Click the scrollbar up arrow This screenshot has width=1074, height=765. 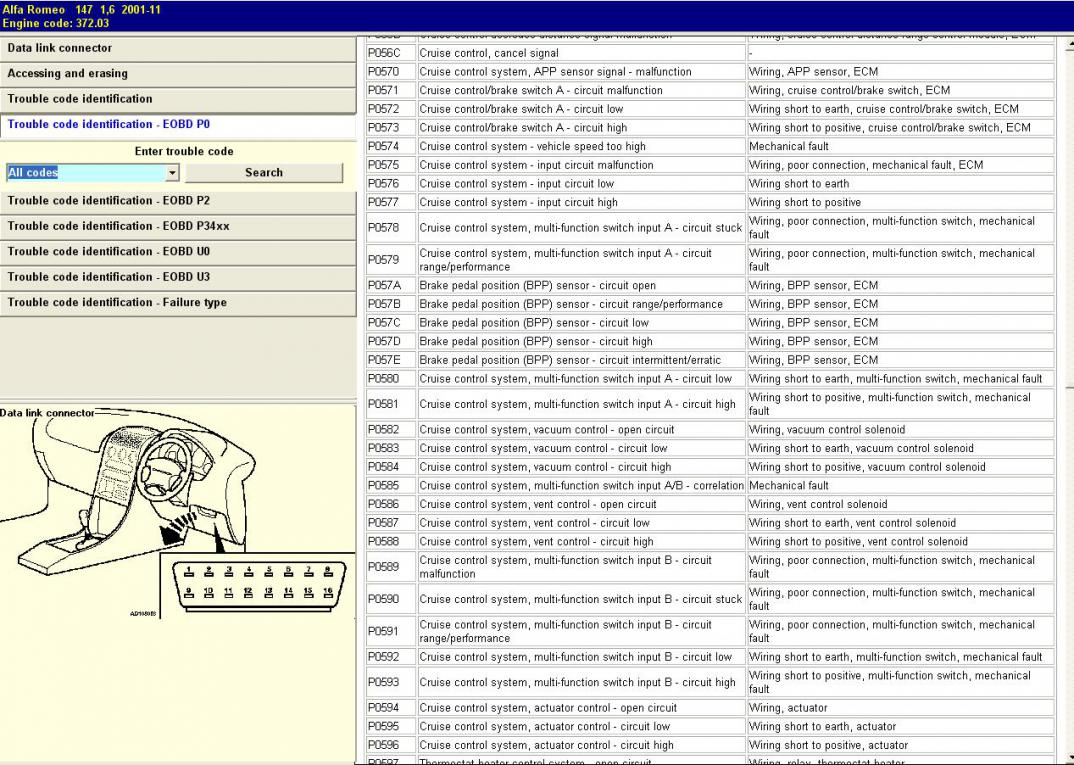(1069, 45)
